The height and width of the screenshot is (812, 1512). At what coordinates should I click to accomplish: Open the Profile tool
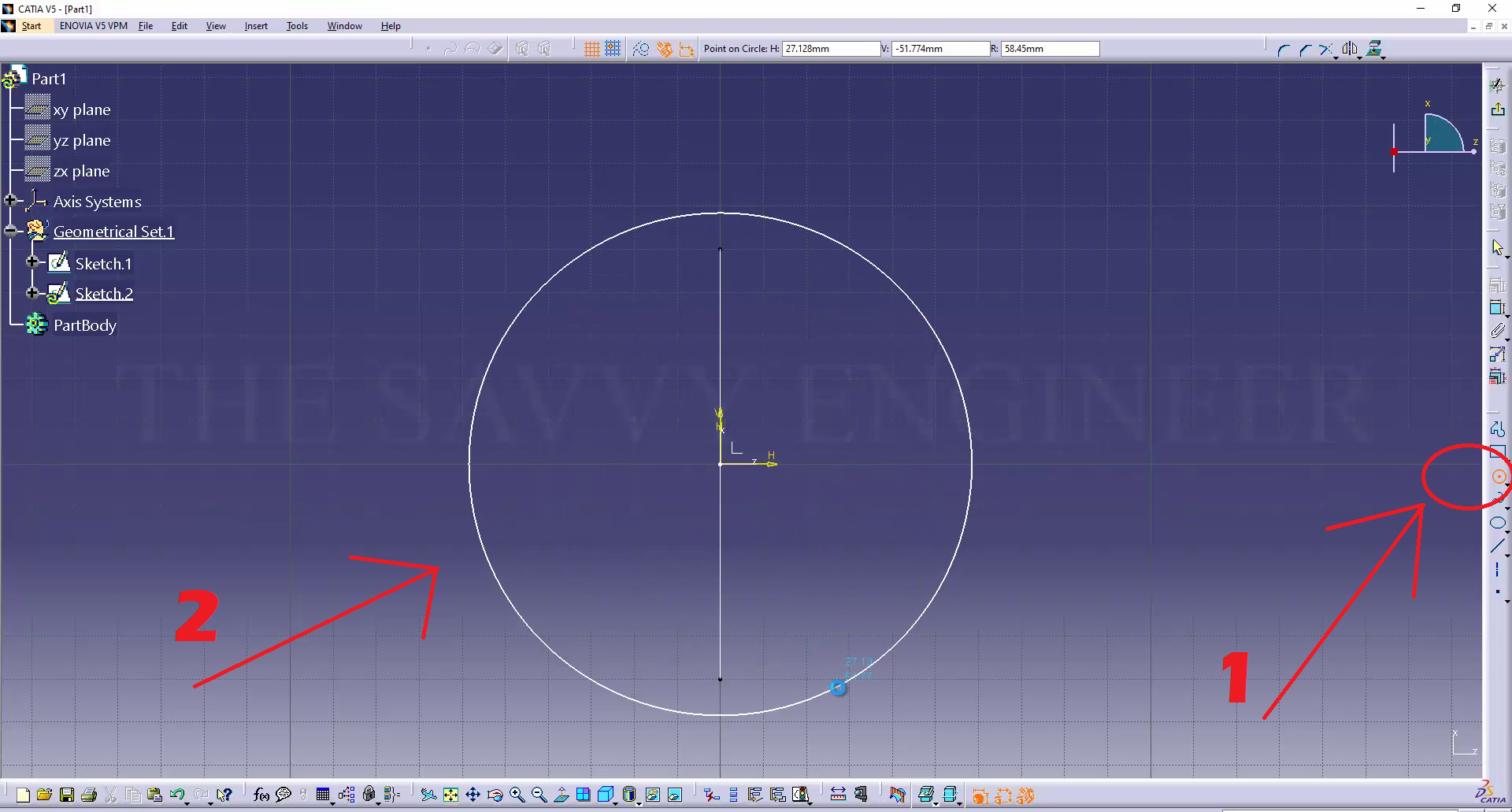1497,429
